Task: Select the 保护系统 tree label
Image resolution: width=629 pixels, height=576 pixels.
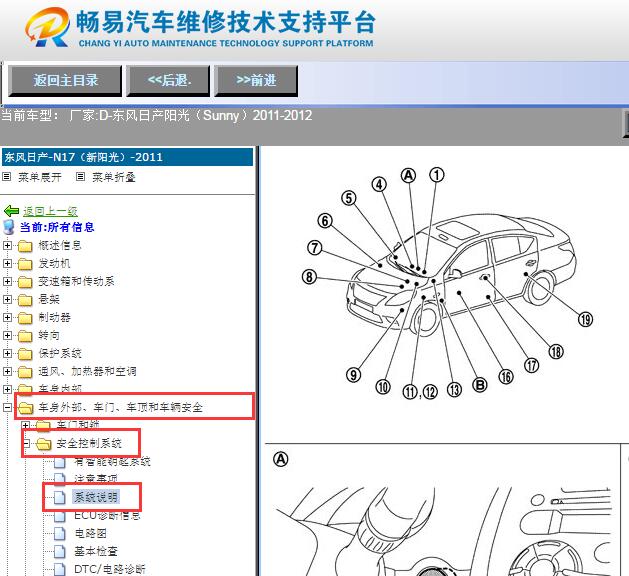Action: pyautogui.click(x=60, y=353)
